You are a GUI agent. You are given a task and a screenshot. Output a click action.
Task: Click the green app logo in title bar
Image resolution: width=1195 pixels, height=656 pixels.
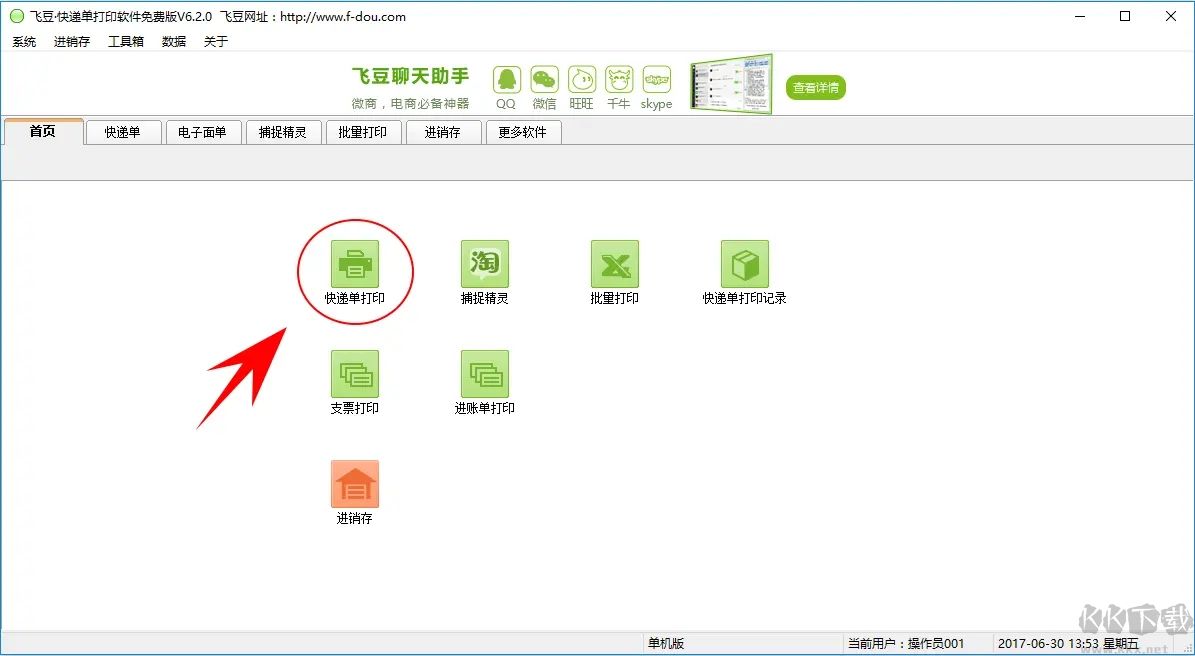(17, 17)
